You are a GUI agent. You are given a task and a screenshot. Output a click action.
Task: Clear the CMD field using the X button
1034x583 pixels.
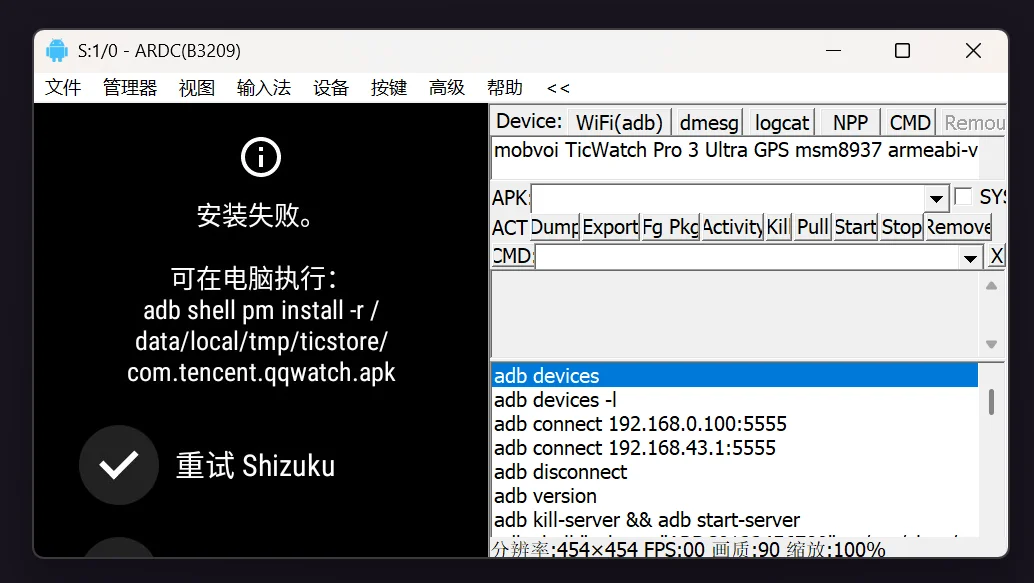[997, 256]
